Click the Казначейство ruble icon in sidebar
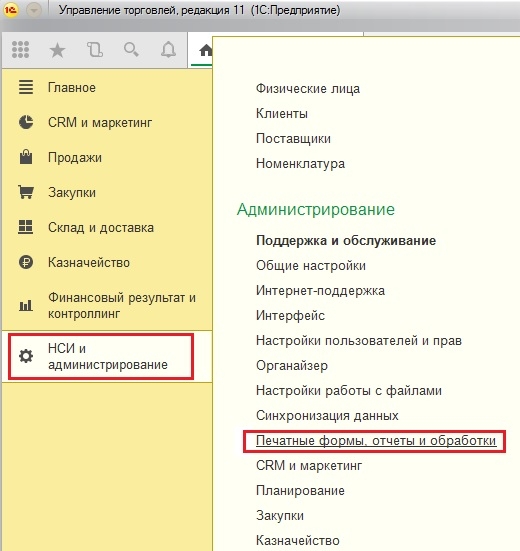This screenshot has width=520, height=551. click(x=26, y=262)
